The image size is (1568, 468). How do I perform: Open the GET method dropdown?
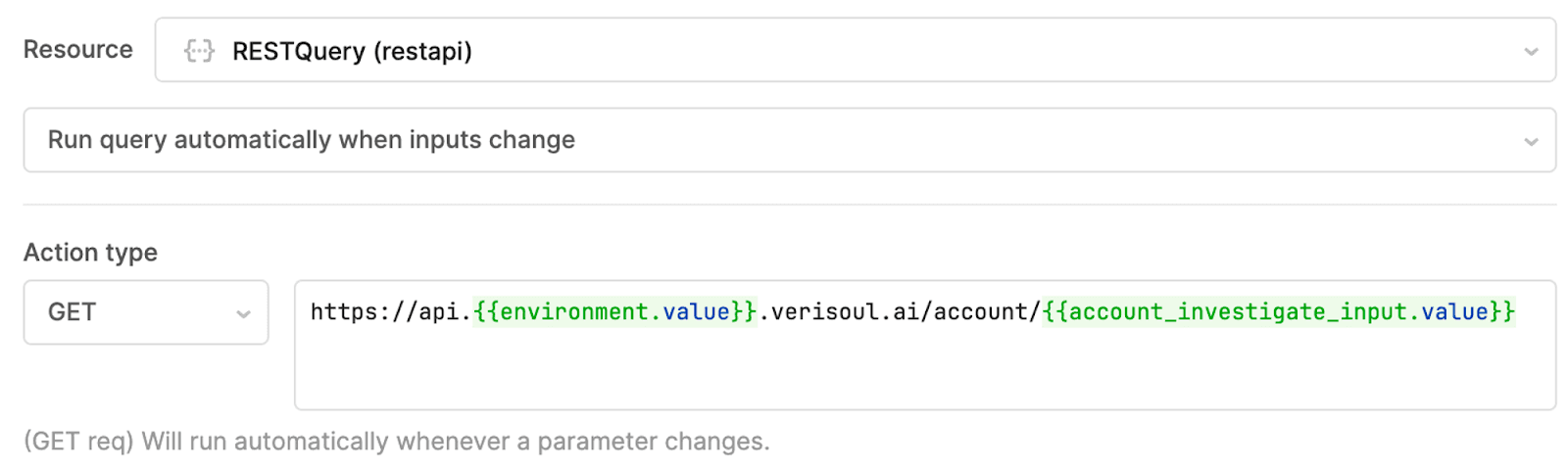coord(145,312)
